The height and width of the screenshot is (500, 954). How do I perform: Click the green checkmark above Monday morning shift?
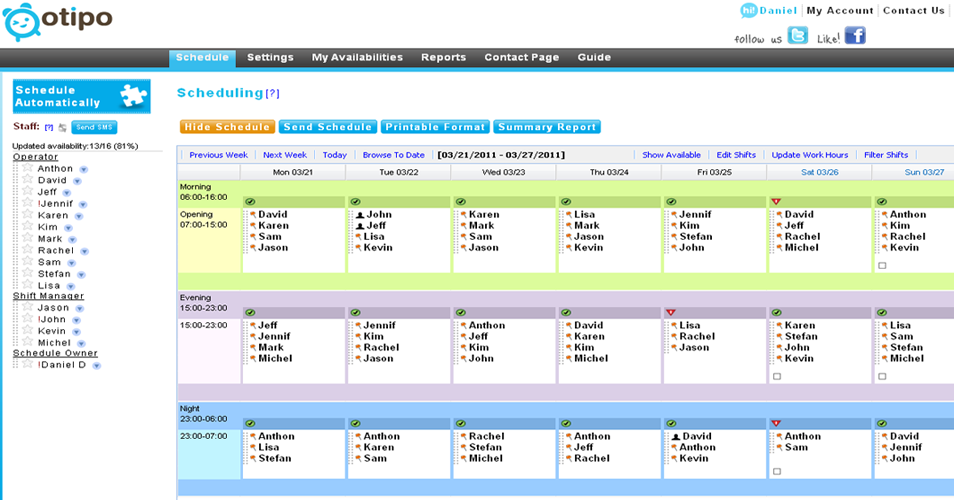[249, 202]
